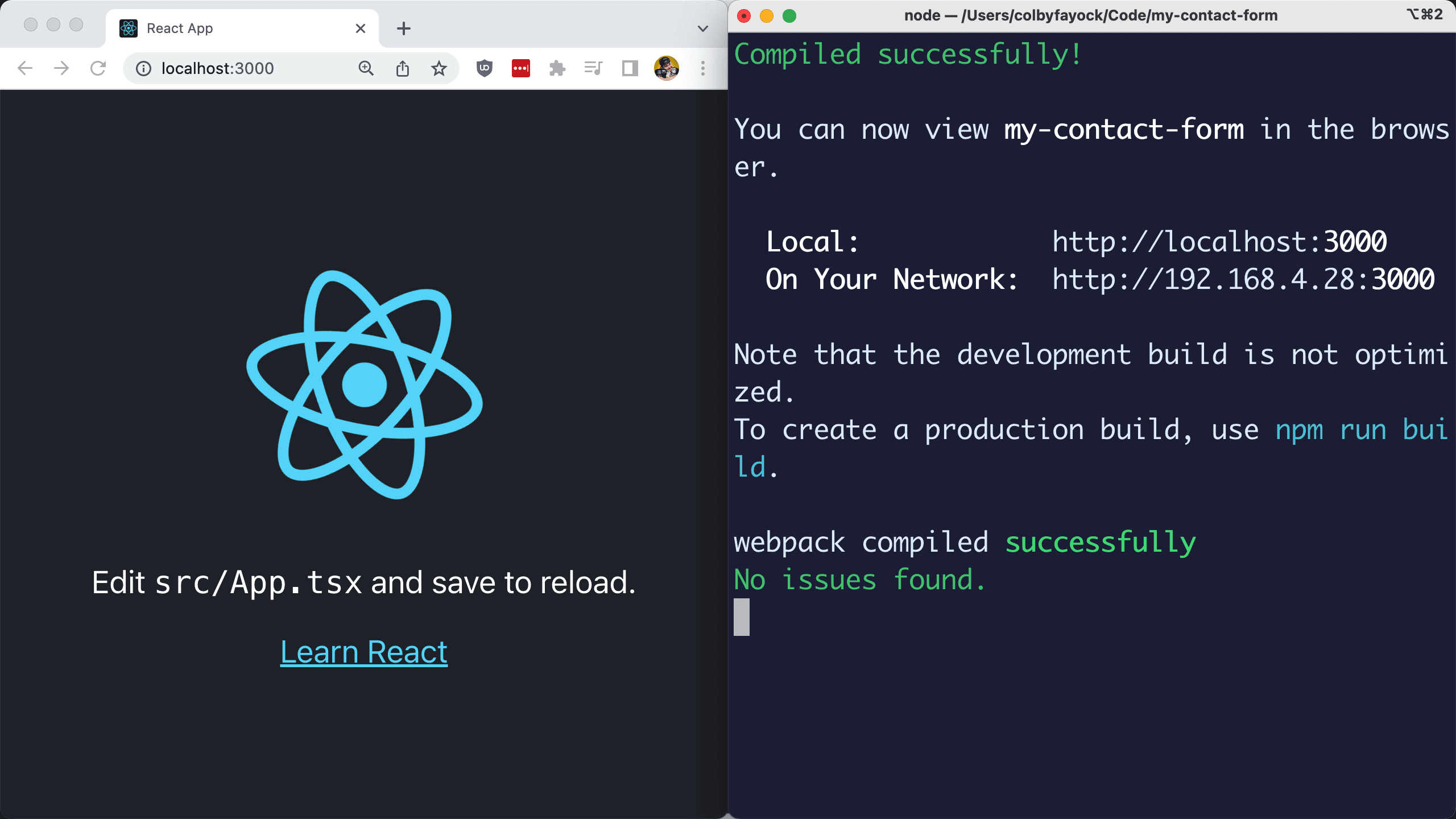Open the zoom magnifier icon in address bar
The image size is (1456, 819).
(366, 68)
